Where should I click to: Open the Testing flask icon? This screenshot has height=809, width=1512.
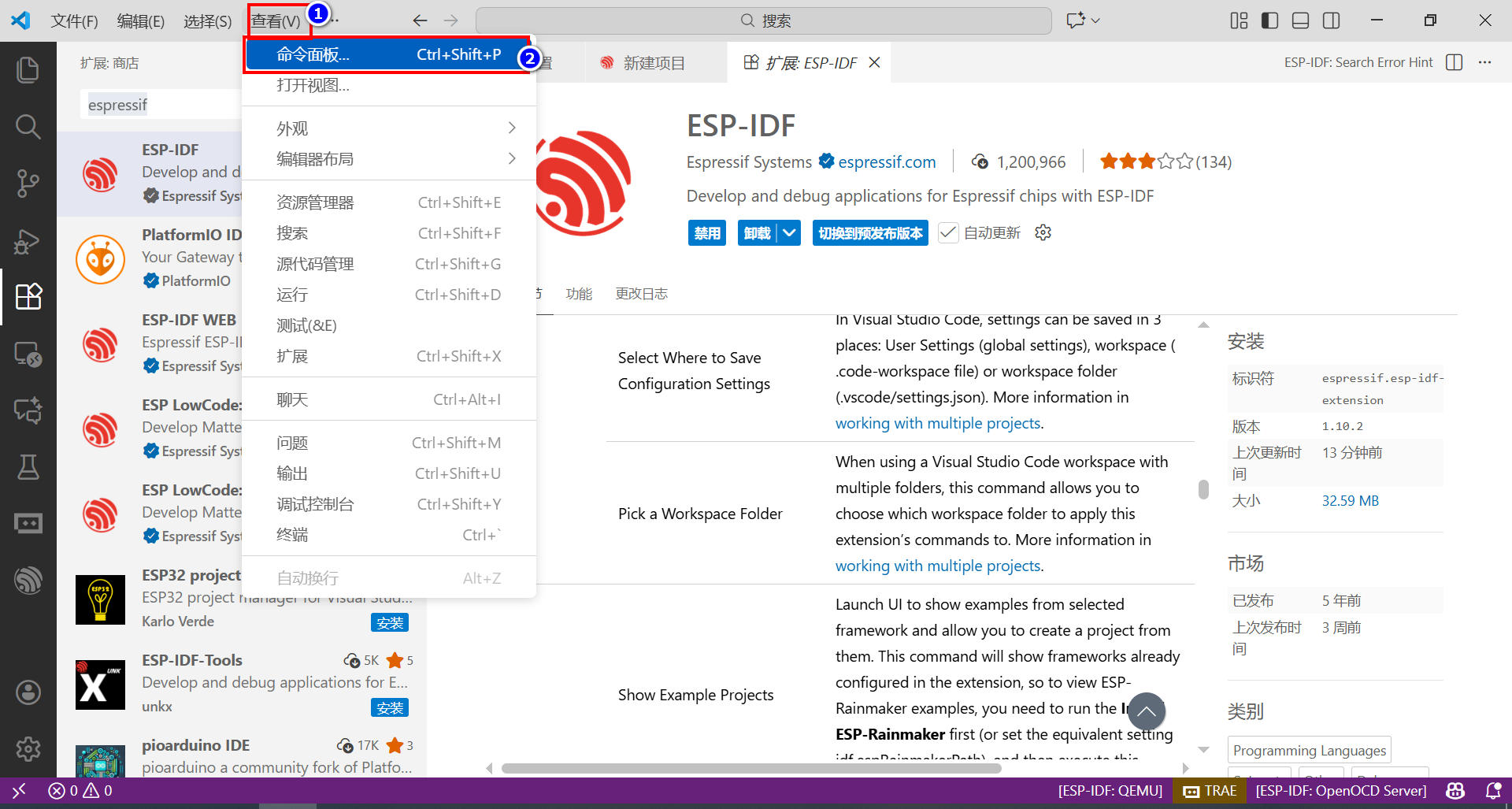click(28, 467)
